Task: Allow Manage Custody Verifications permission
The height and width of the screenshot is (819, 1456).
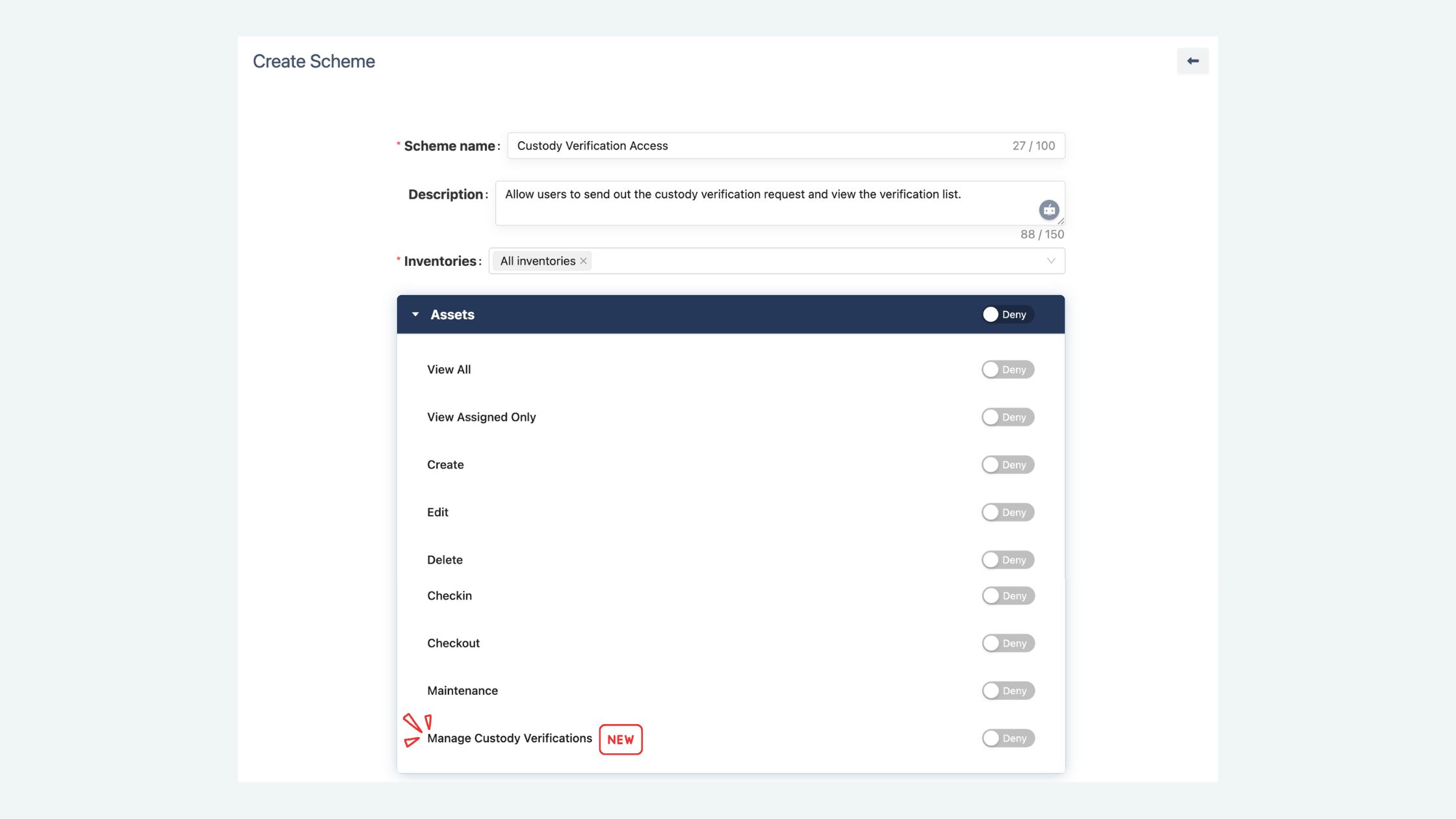Action: (x=1007, y=738)
